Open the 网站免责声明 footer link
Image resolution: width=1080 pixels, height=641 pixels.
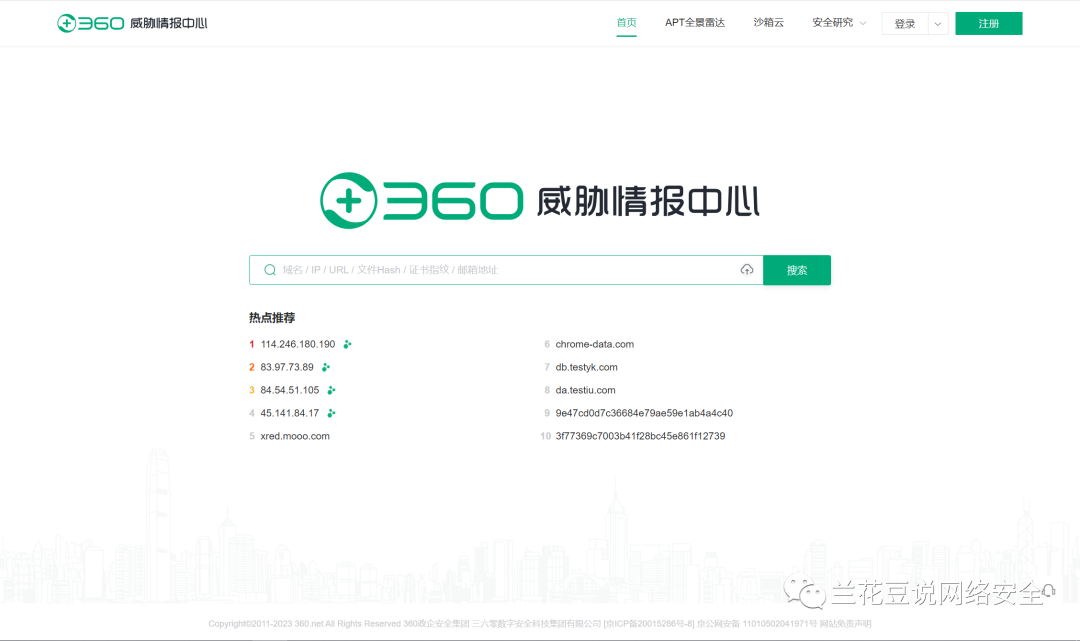[x=845, y=624]
